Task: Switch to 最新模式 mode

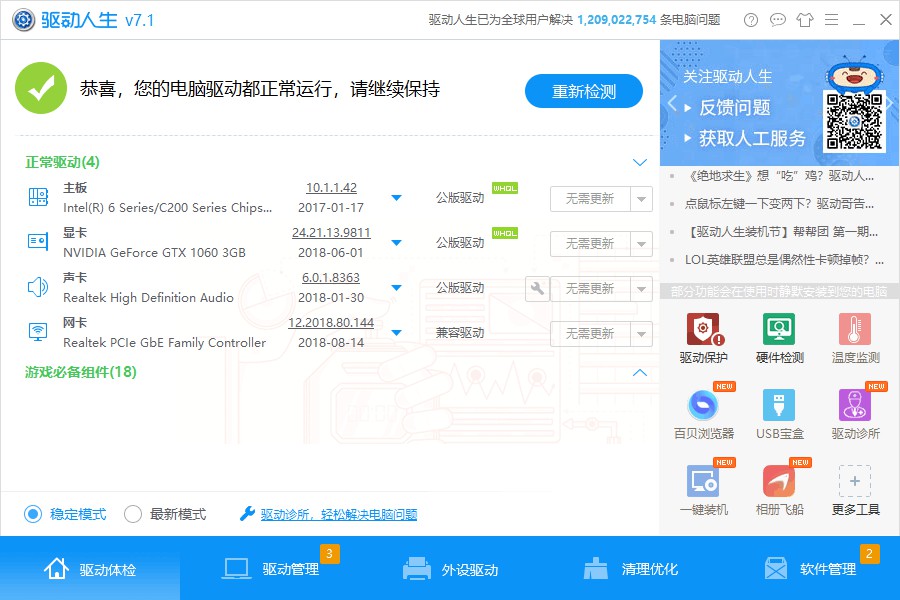Action: coord(131,513)
